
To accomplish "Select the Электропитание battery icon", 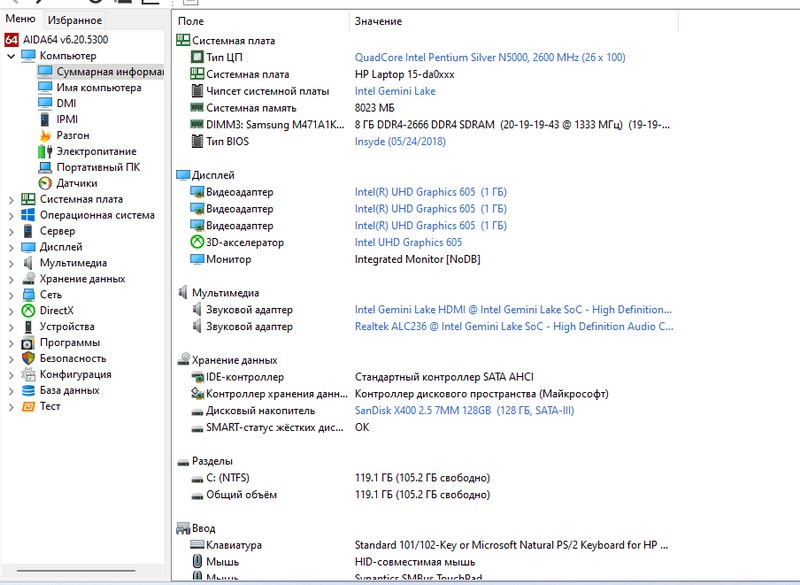I will (45, 151).
